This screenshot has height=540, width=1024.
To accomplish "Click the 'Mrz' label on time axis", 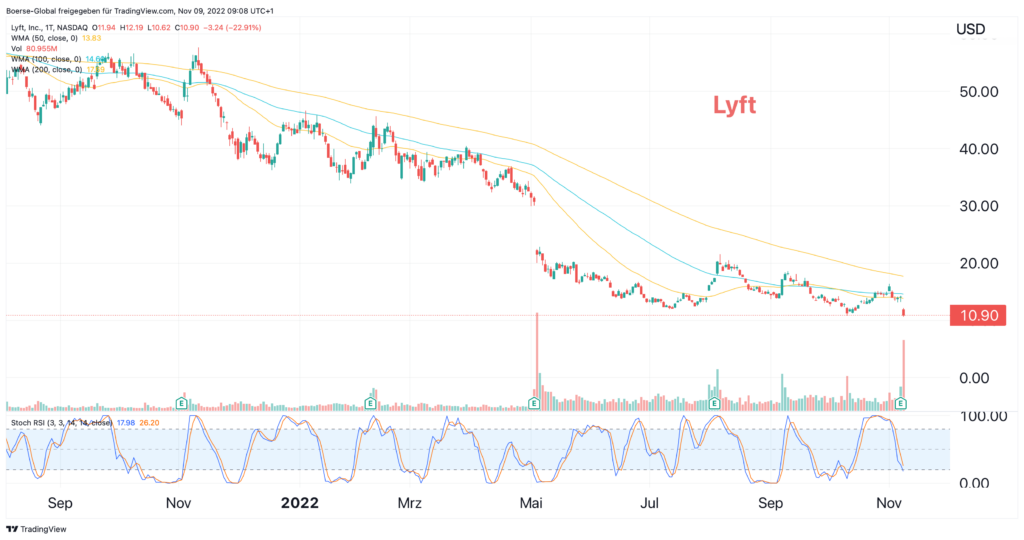I will click(x=409, y=503).
